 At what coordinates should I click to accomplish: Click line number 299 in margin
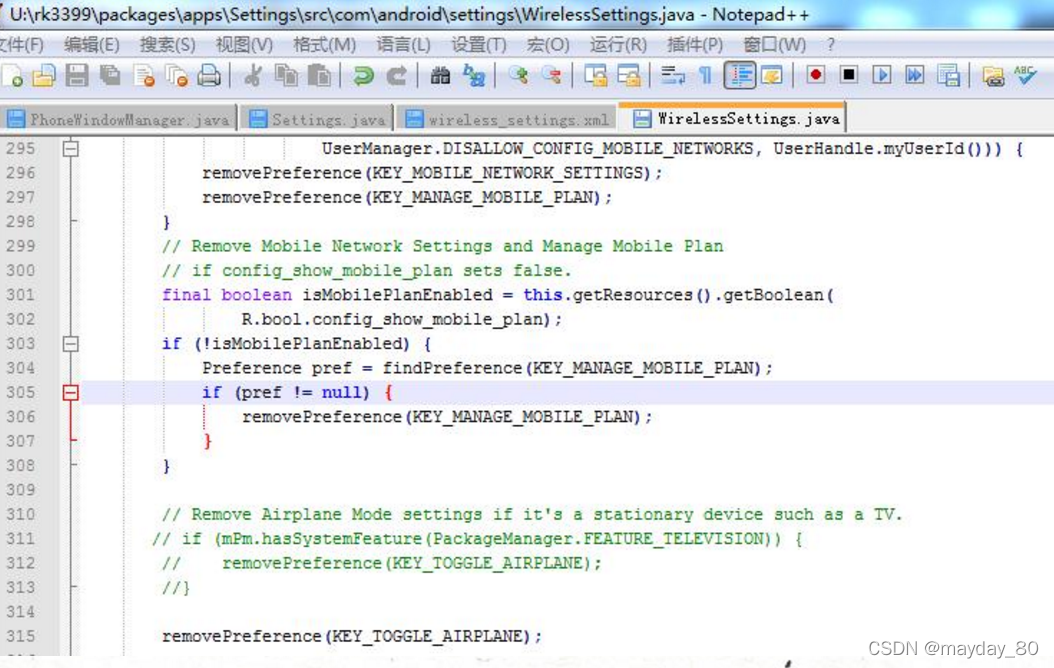pos(20,246)
